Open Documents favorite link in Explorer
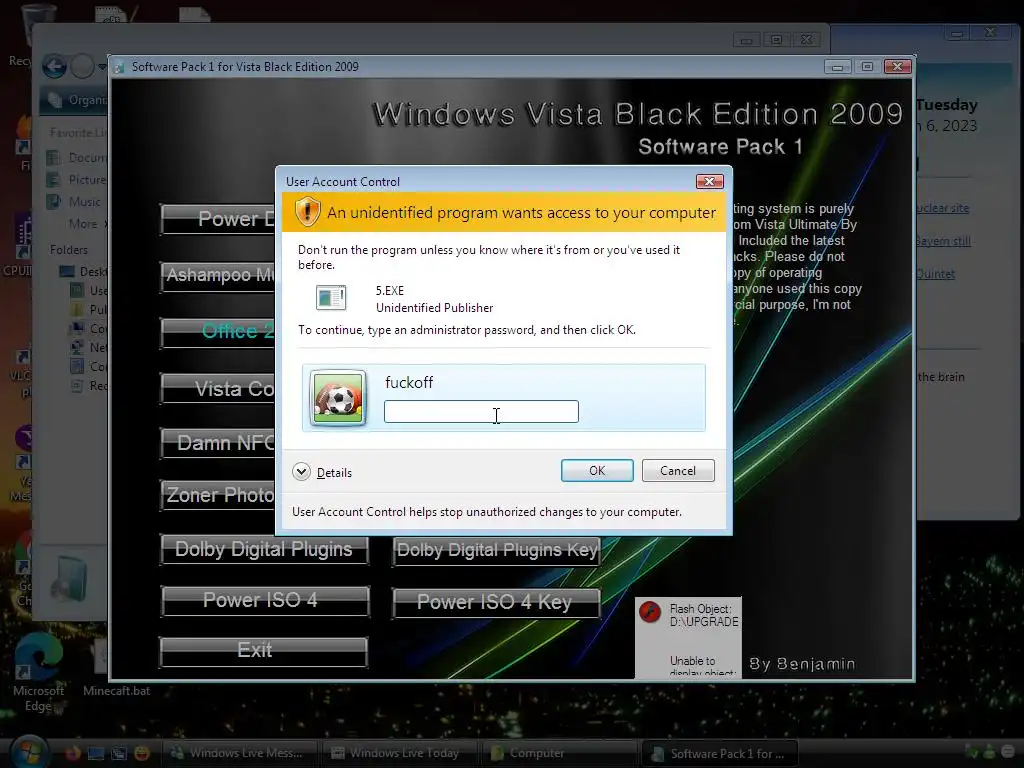The image size is (1024, 768). [x=76, y=157]
